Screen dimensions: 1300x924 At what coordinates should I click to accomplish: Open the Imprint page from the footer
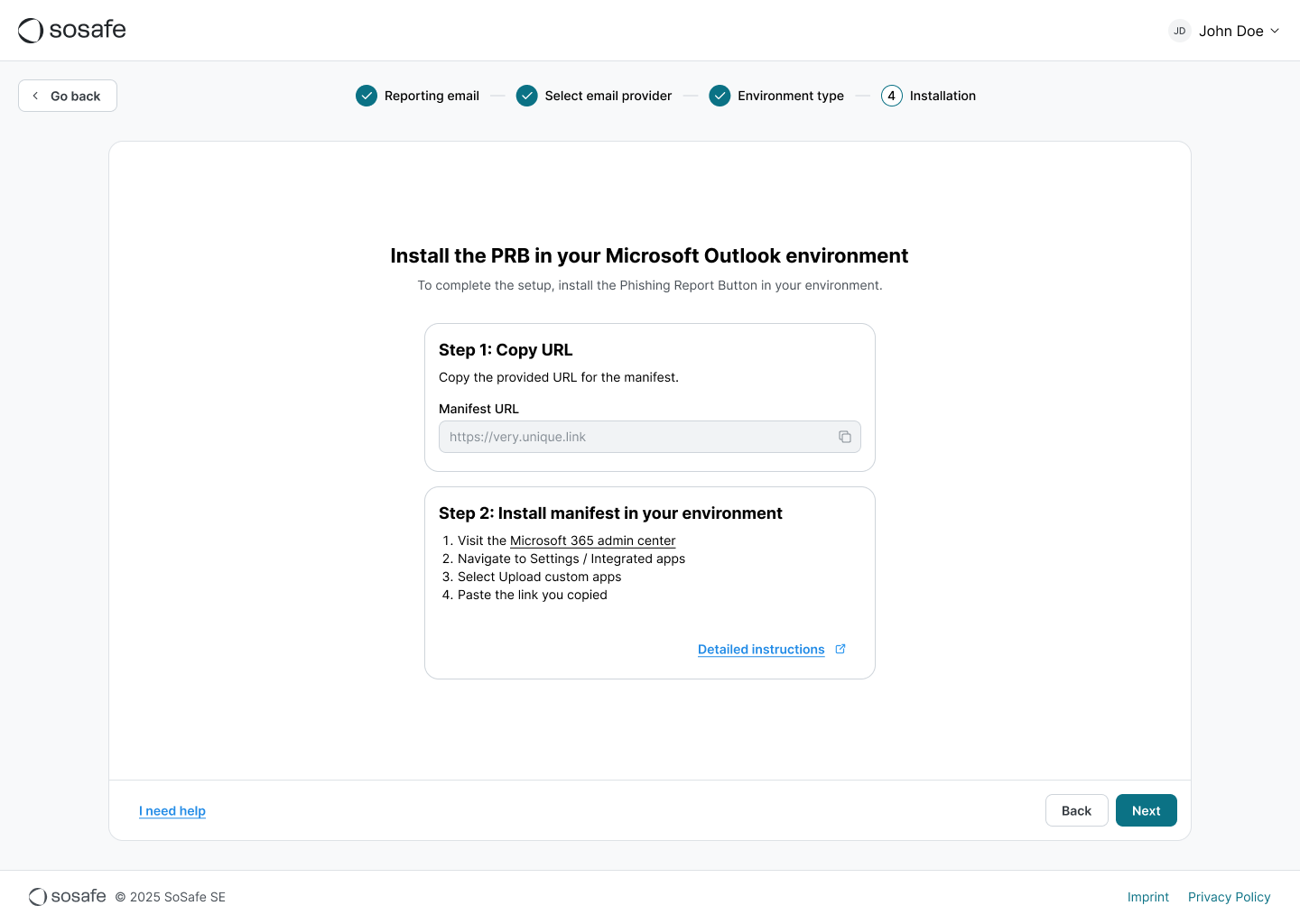[x=1148, y=896]
